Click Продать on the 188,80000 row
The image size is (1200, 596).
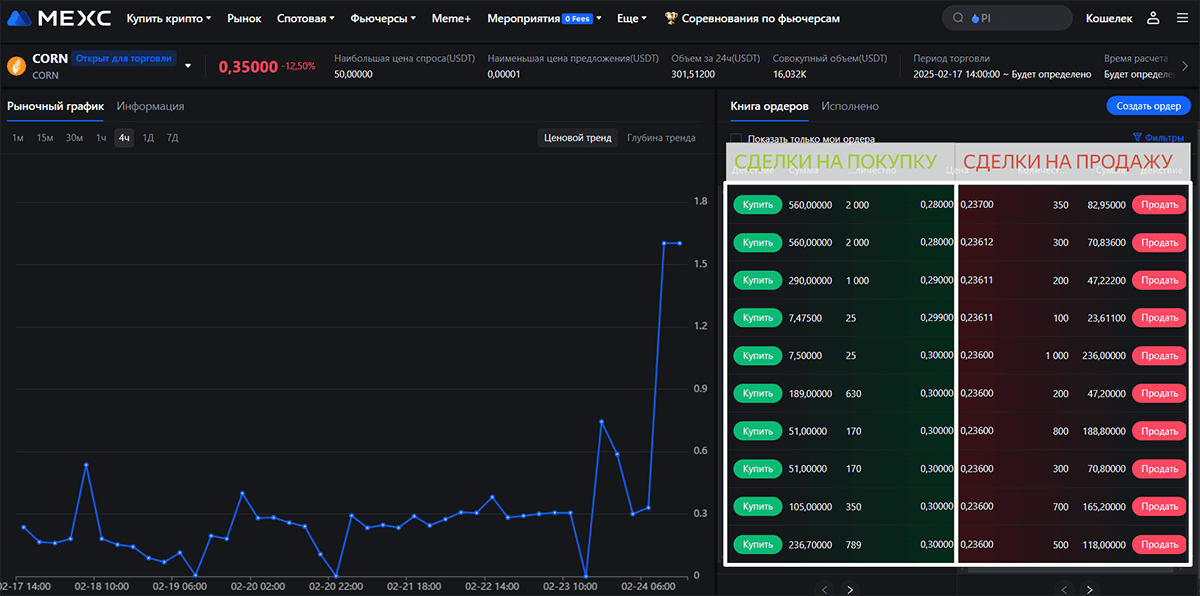[1159, 431]
